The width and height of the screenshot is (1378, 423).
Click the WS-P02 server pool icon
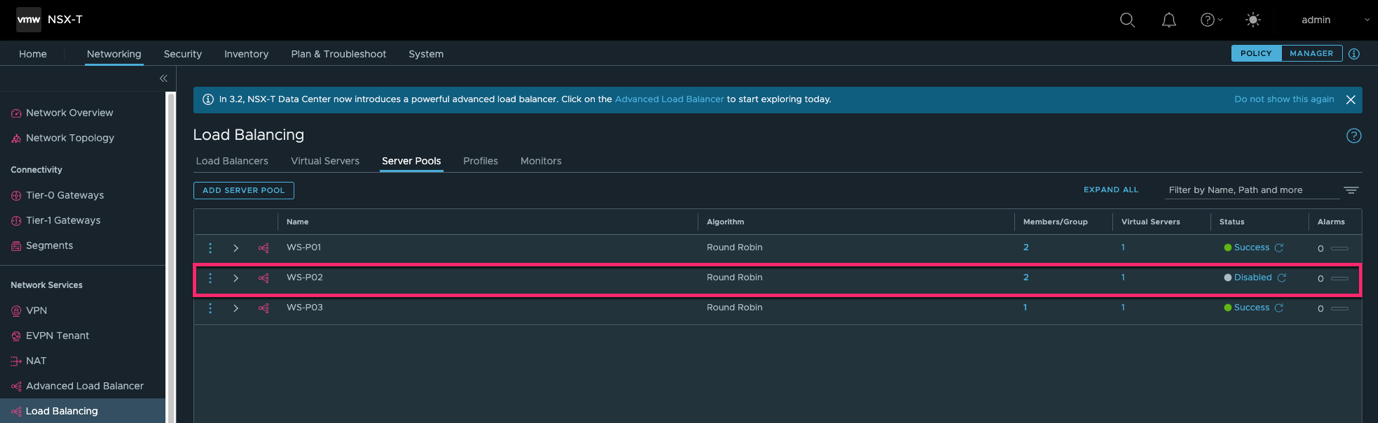[264, 278]
